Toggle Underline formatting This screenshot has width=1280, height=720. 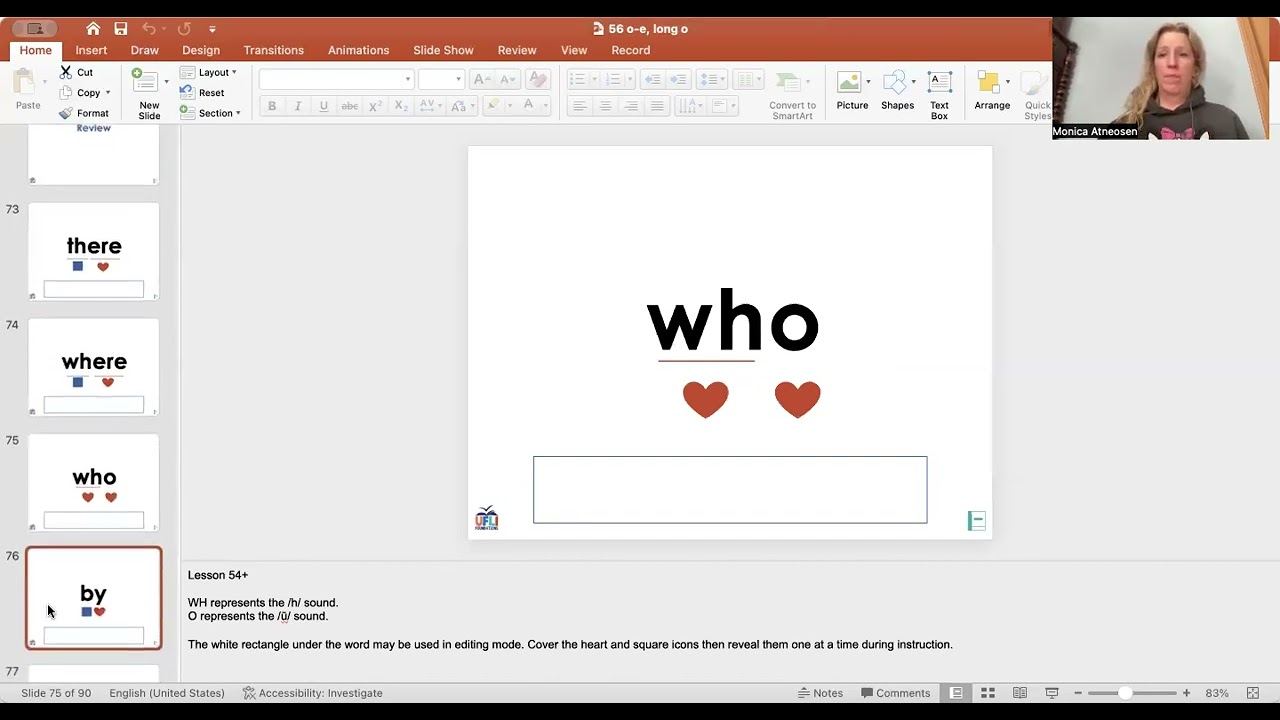[x=323, y=106]
